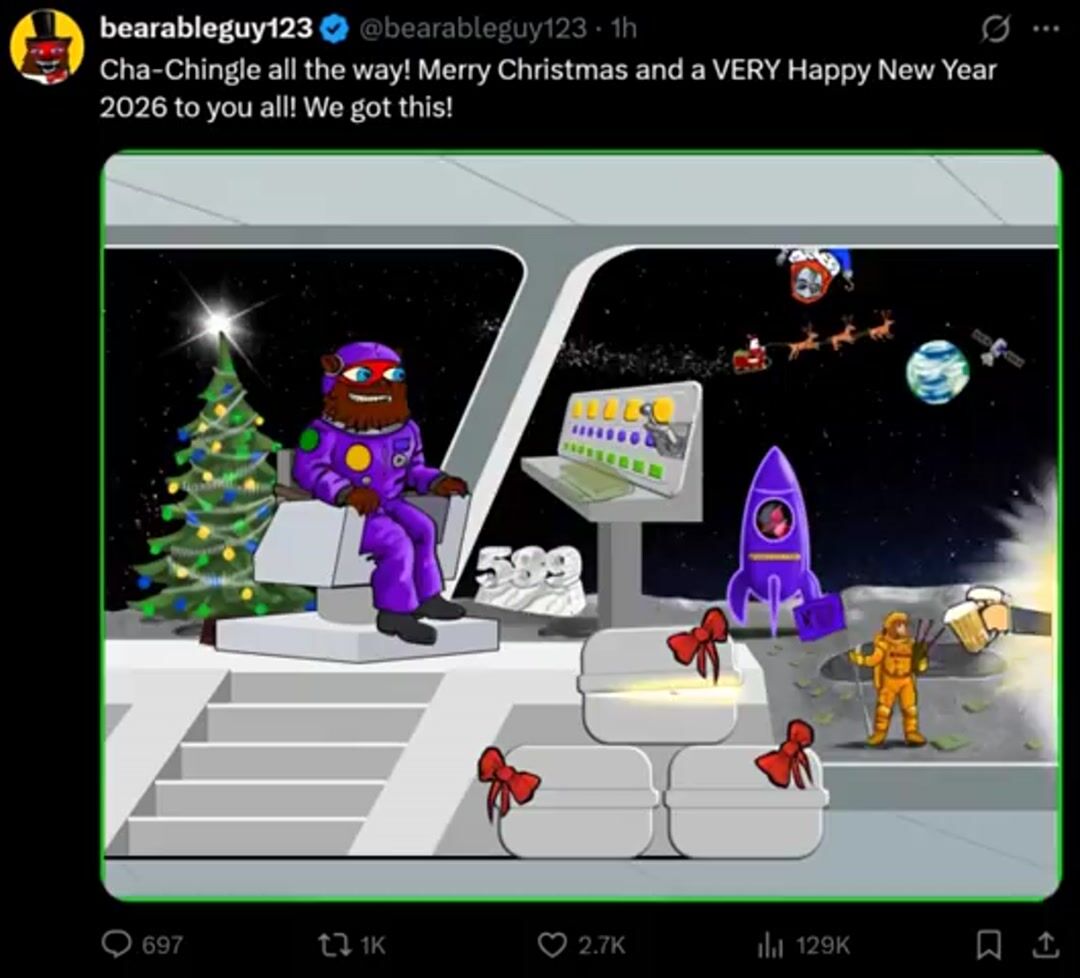Image resolution: width=1080 pixels, height=978 pixels.
Task: Open the share icon menu
Action: pyautogui.click(x=1044, y=943)
